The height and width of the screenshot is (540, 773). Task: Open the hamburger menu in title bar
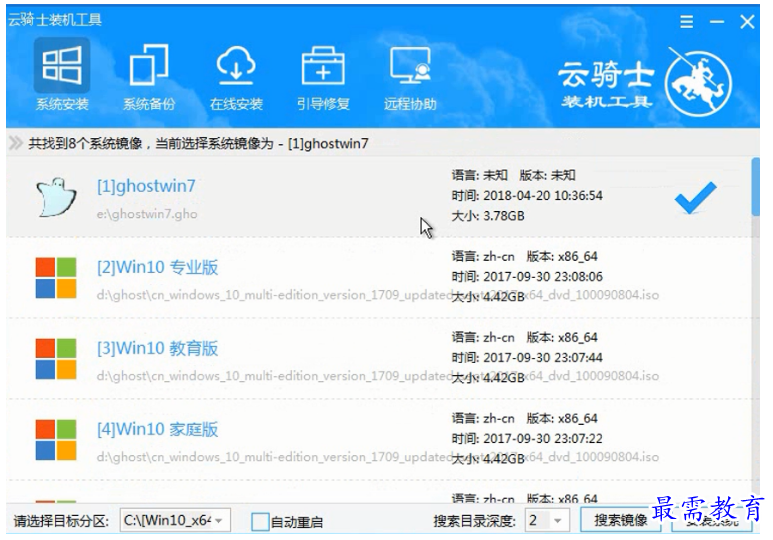(686, 22)
